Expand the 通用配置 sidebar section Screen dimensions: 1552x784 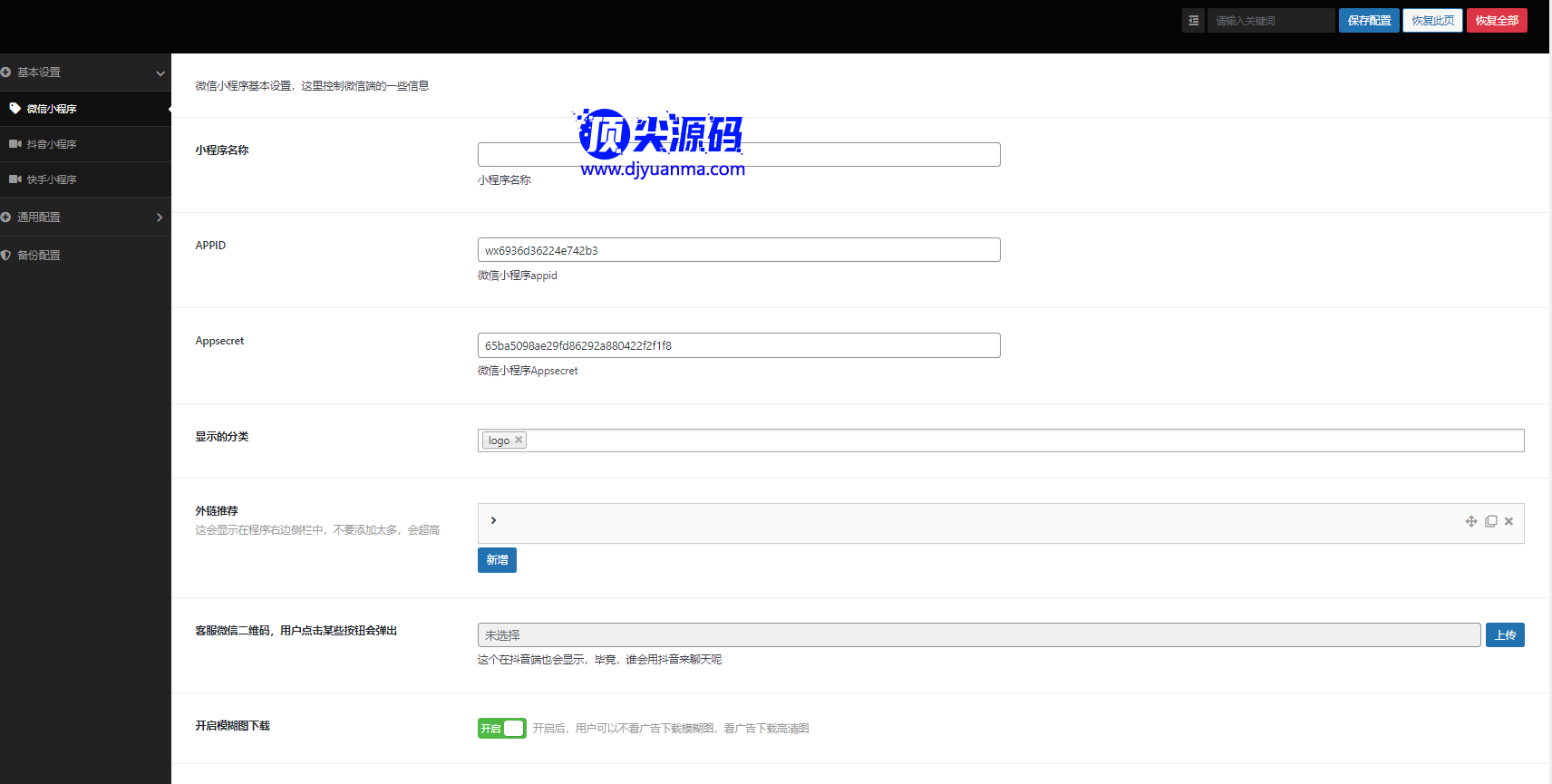click(x=160, y=218)
